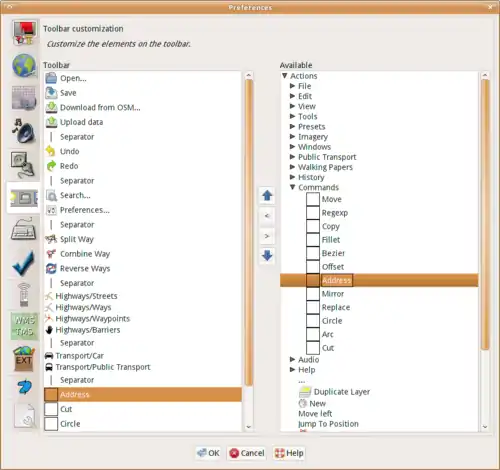The width and height of the screenshot is (500, 470).
Task: Confirm preferences with the OK button
Action: point(208,453)
